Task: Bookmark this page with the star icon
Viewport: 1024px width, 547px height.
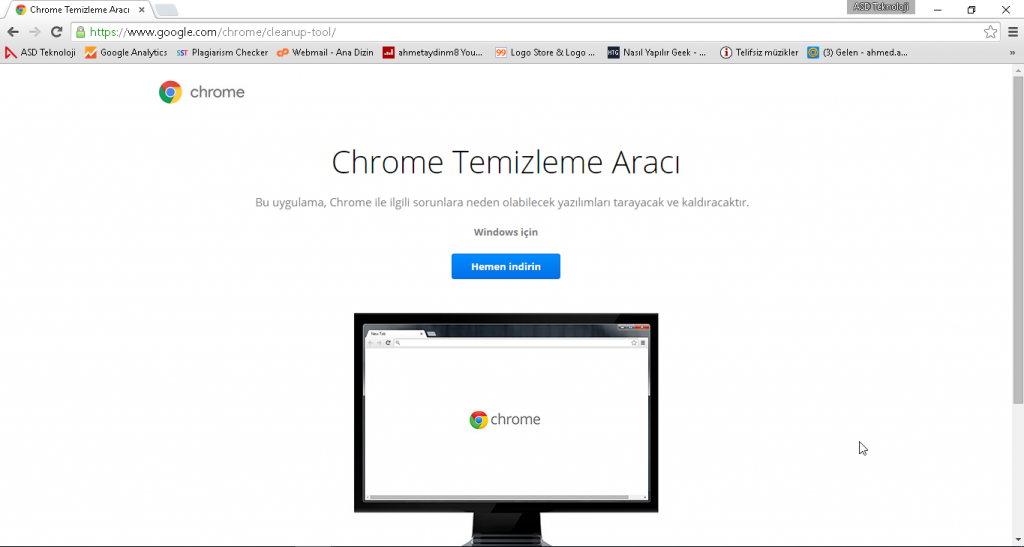Action: [990, 32]
